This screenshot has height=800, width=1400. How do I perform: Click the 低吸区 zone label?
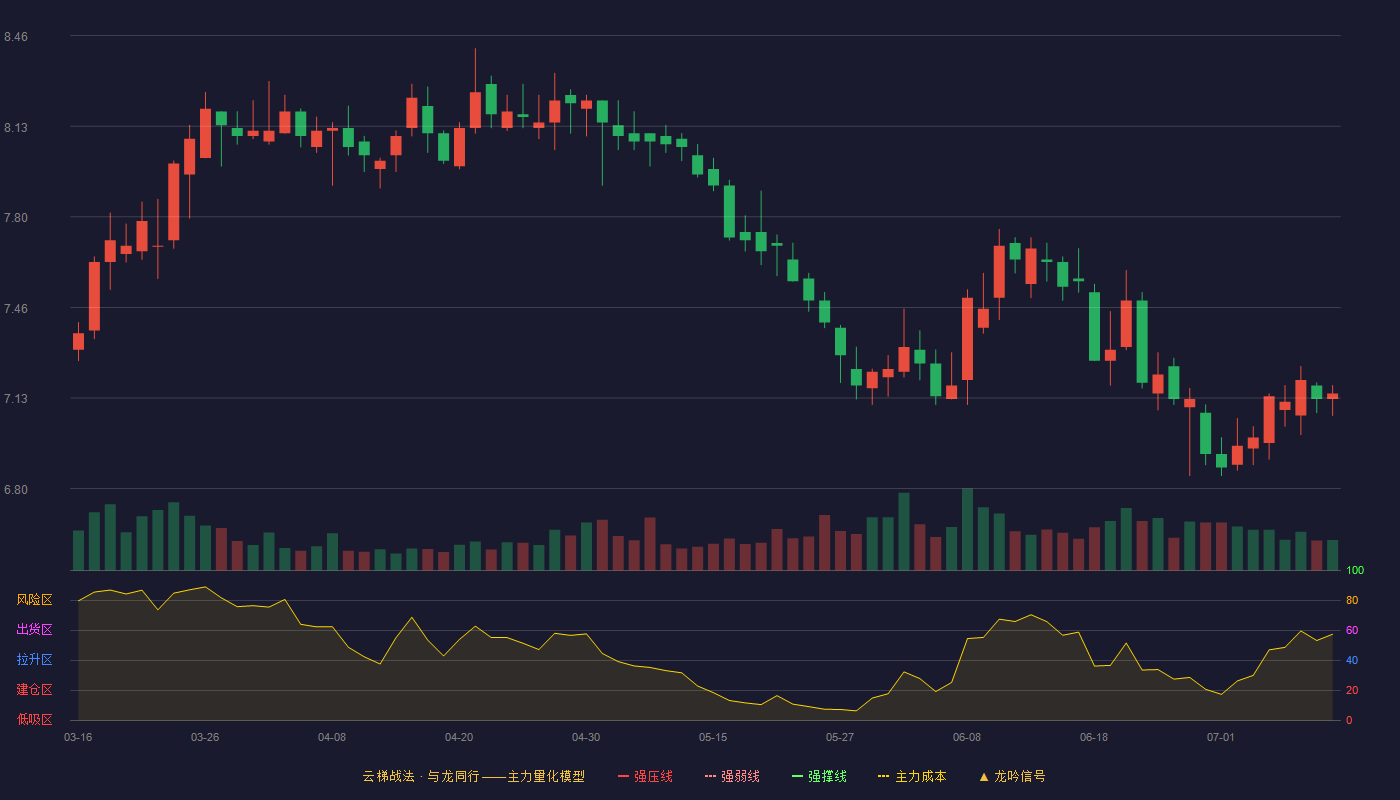pos(34,719)
